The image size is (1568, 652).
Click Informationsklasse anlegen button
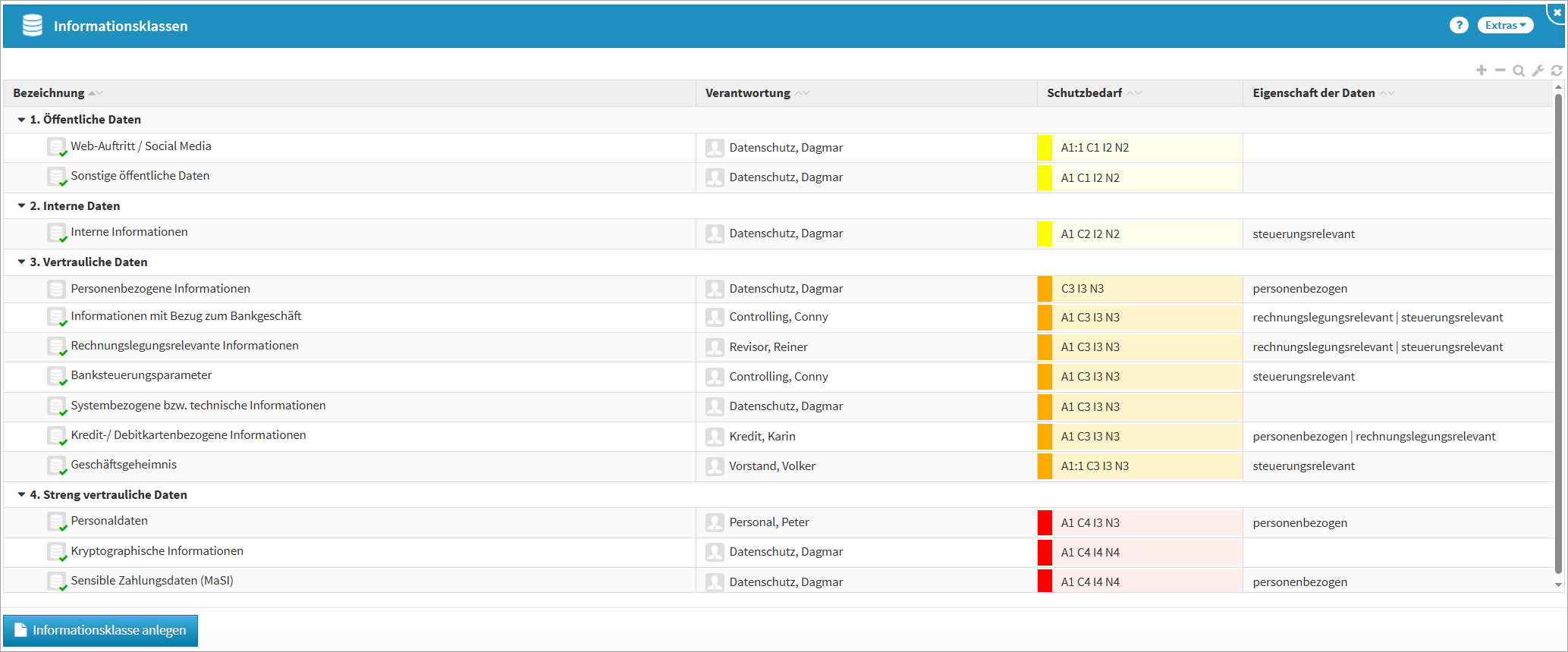pos(100,630)
